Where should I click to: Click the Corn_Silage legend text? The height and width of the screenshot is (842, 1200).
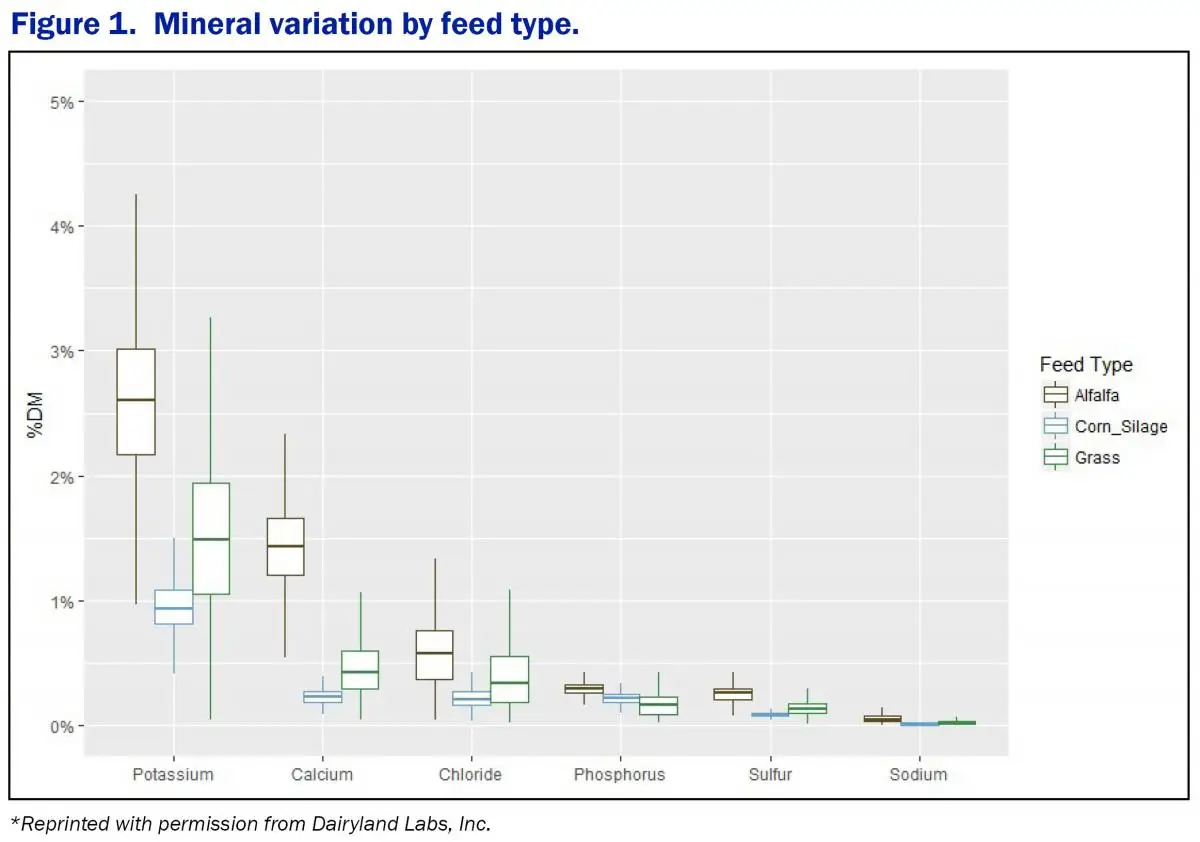pos(1121,427)
